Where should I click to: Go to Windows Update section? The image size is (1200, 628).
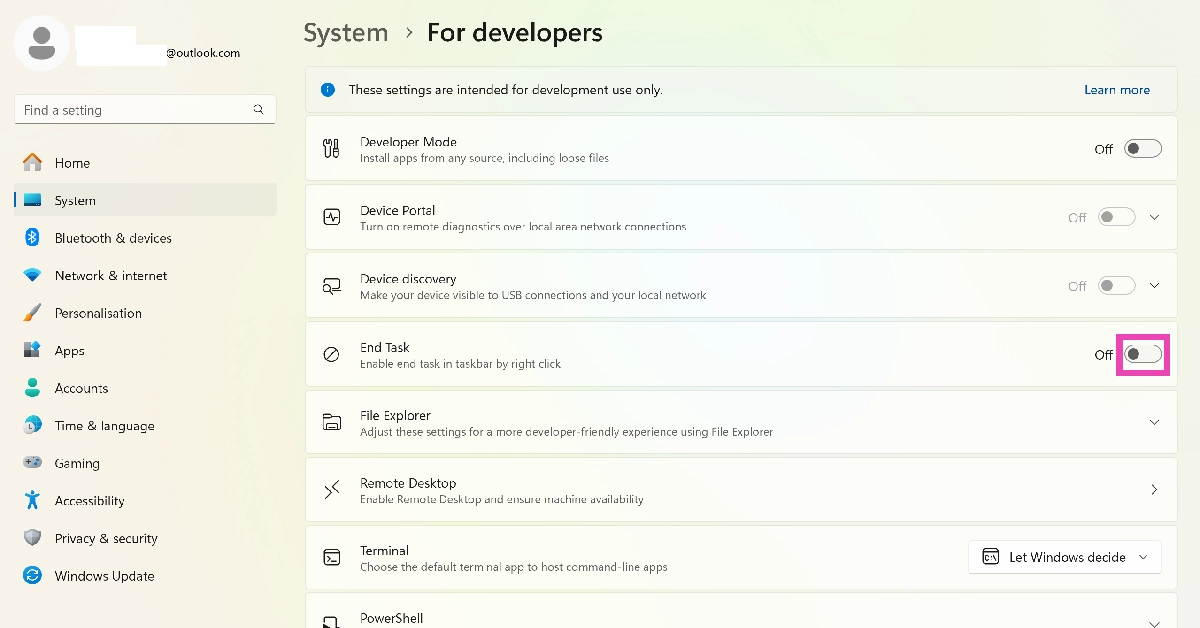coord(104,576)
